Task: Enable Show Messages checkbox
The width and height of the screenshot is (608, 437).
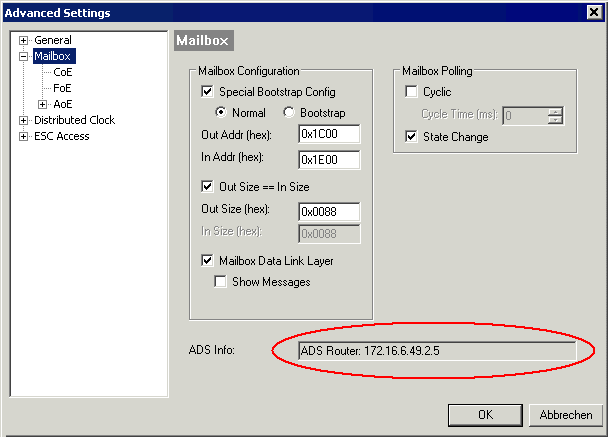Action: [220, 282]
